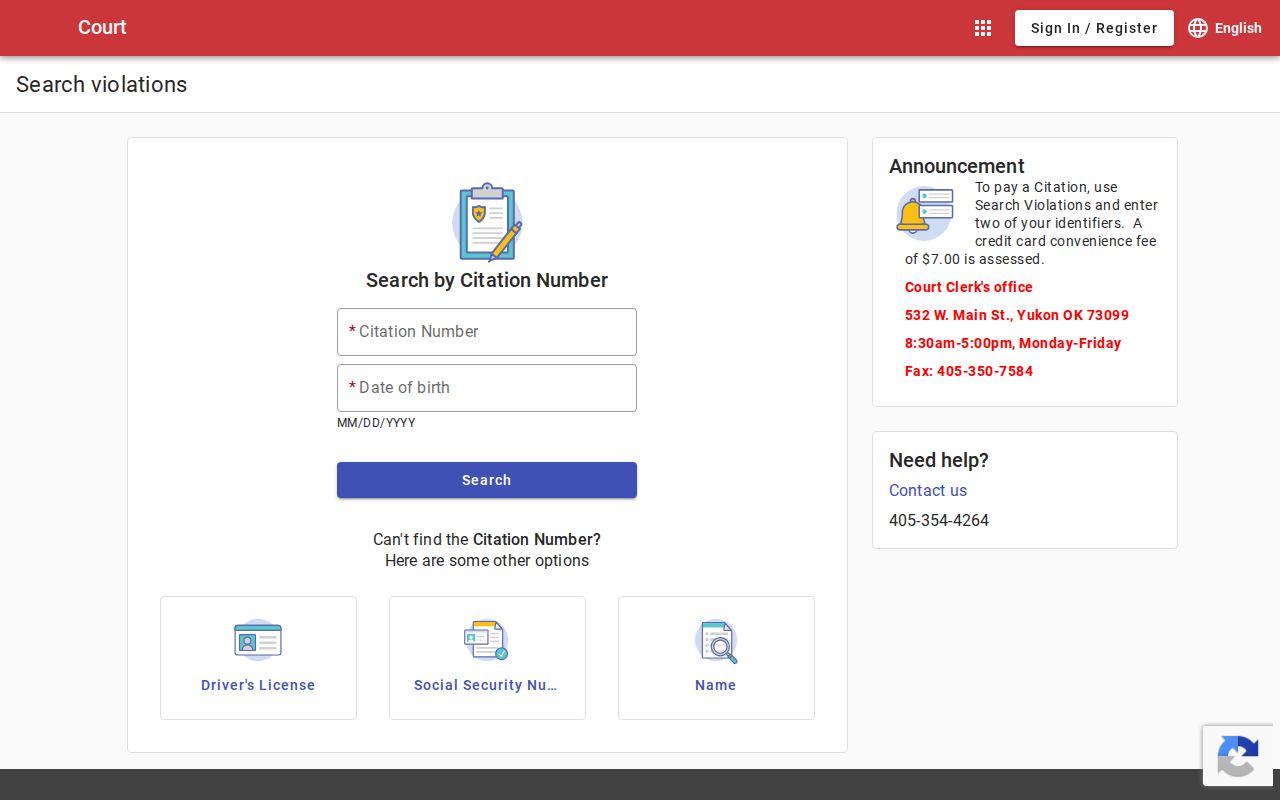Click the Driver's License card icon

point(258,640)
